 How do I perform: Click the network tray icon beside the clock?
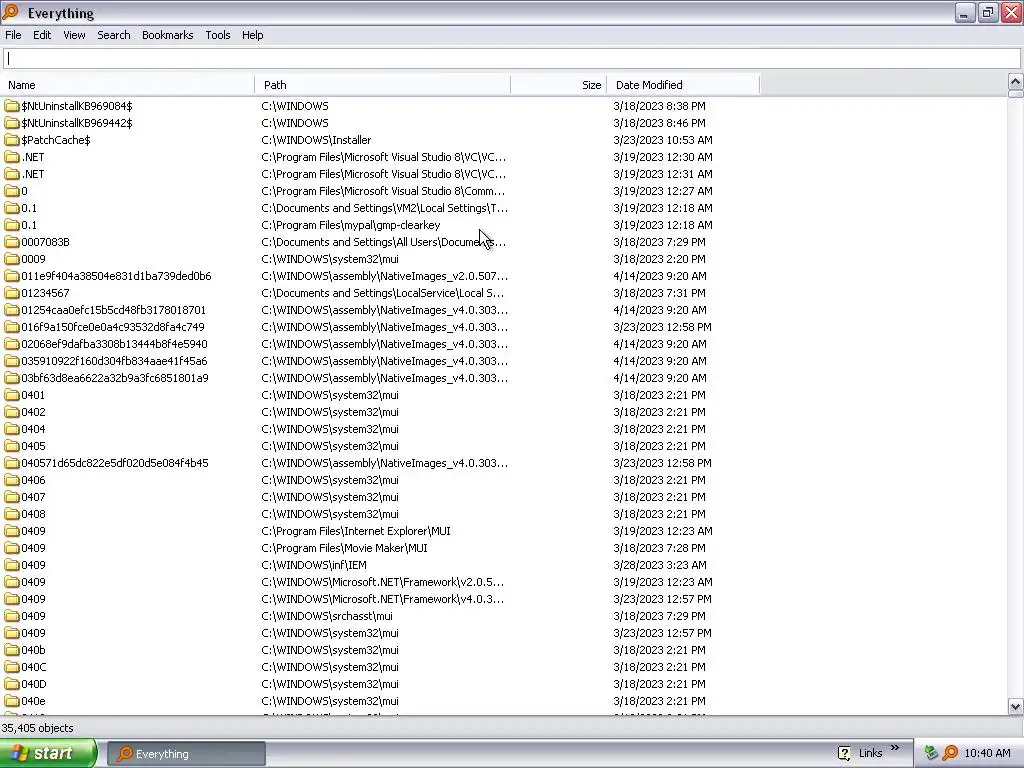click(931, 753)
